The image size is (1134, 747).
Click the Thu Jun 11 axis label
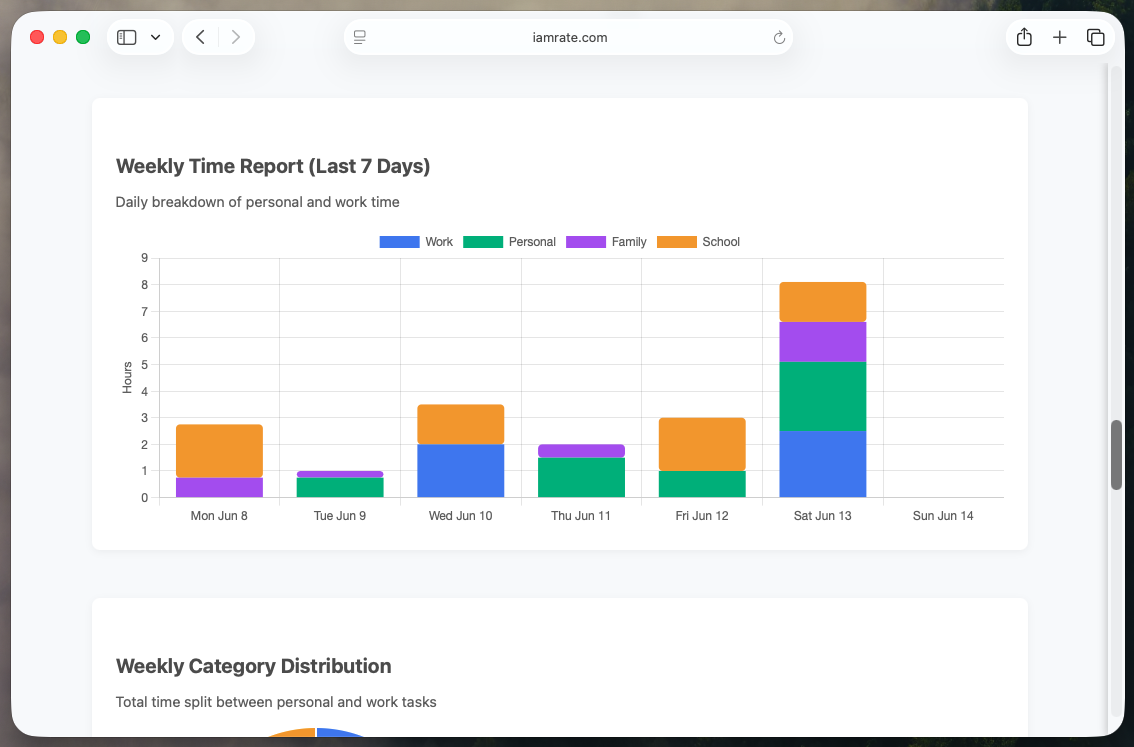coord(581,516)
